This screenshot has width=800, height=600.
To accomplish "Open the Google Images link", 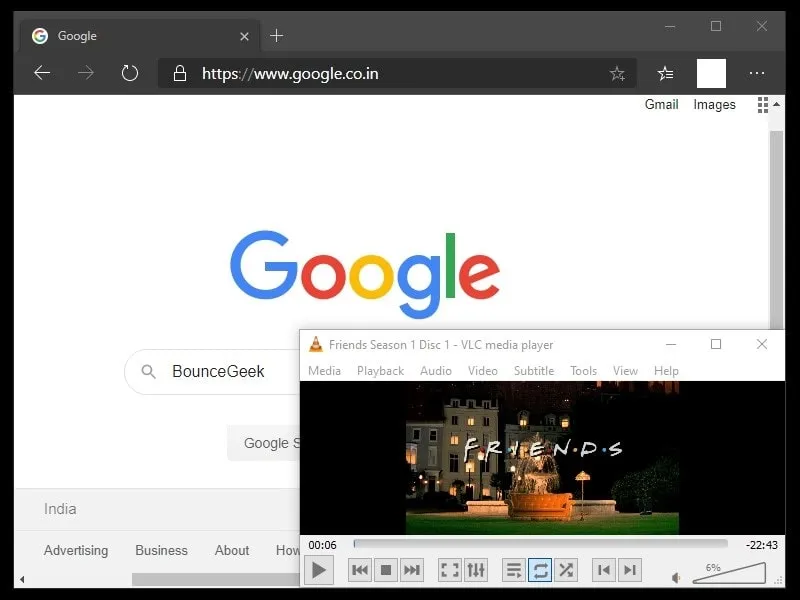I will pyautogui.click(x=714, y=104).
